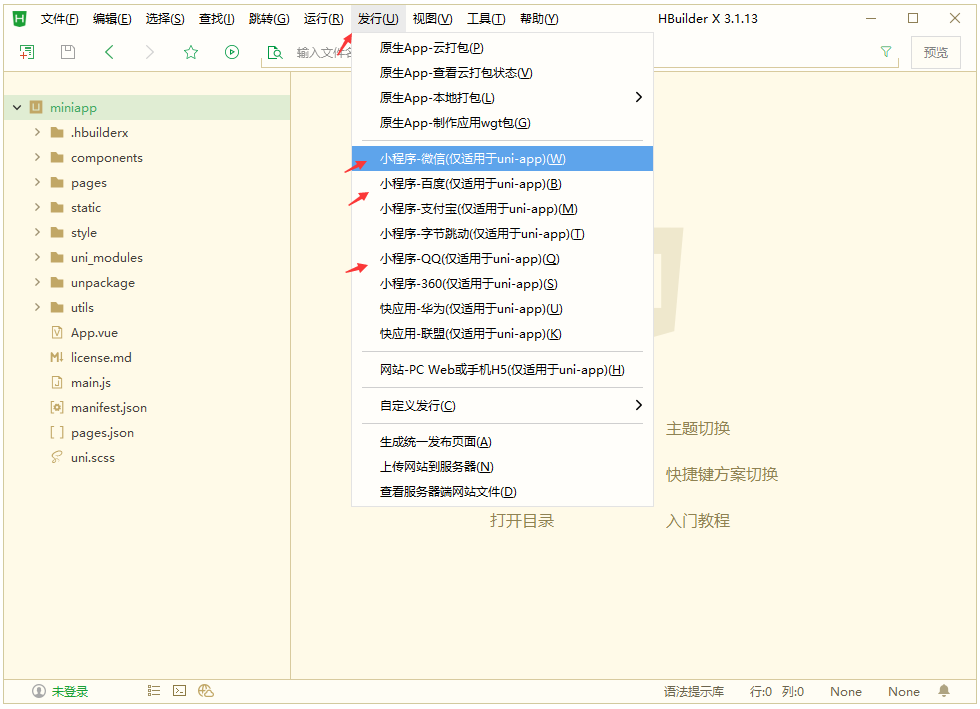Image resolution: width=980 pixels, height=709 pixels.
Task: Collapse the miniapp project root
Action: coord(17,108)
